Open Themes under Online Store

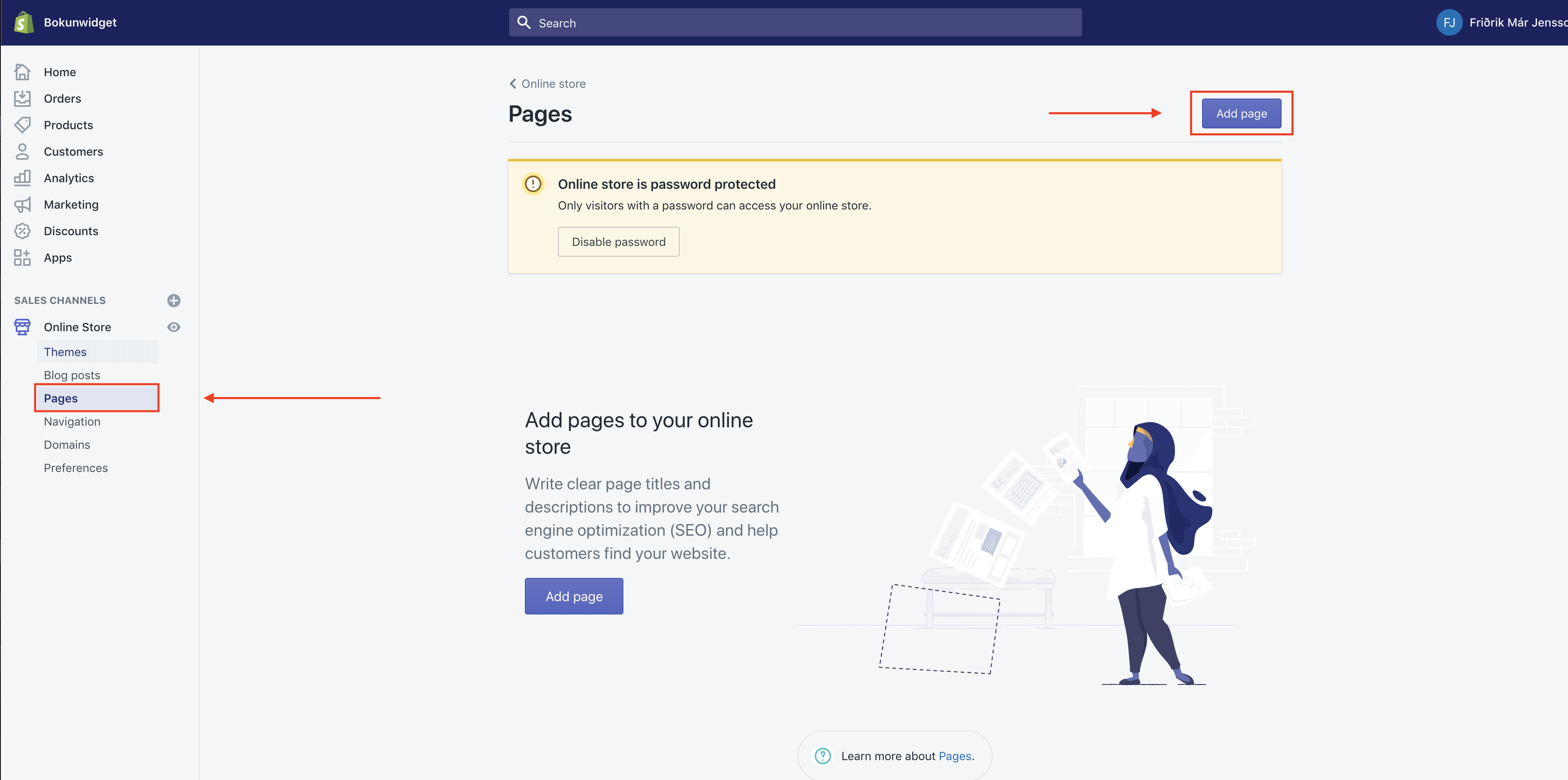pos(97,352)
